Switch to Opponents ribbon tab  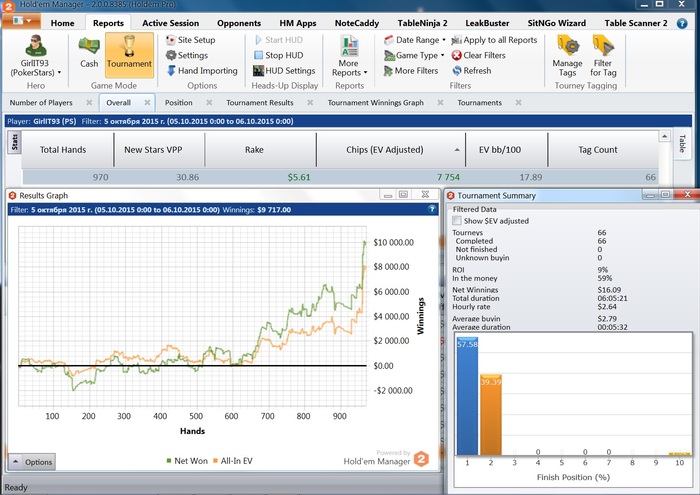tap(239, 23)
